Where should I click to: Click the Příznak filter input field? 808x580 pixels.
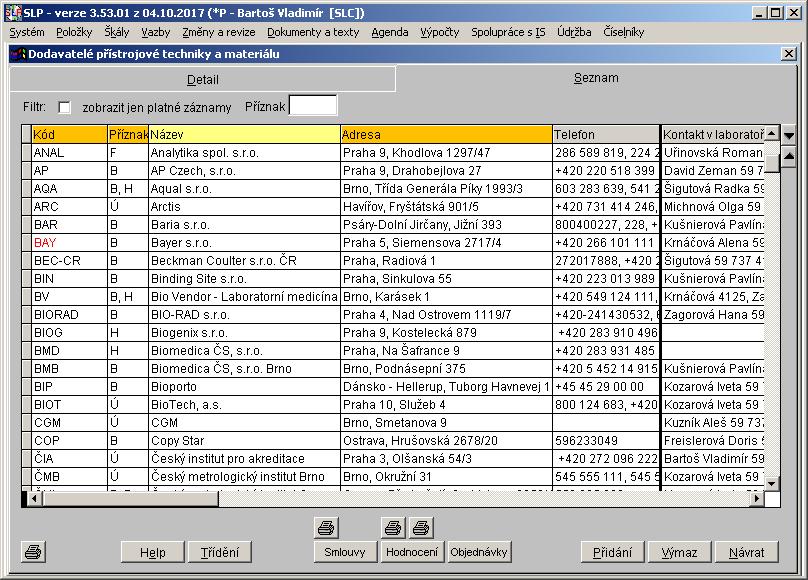313,106
